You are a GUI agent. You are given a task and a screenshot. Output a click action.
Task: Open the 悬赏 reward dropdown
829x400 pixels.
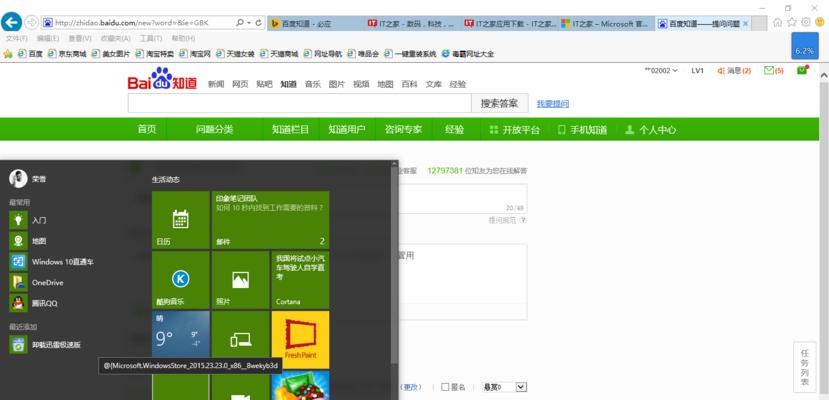tap(505, 387)
